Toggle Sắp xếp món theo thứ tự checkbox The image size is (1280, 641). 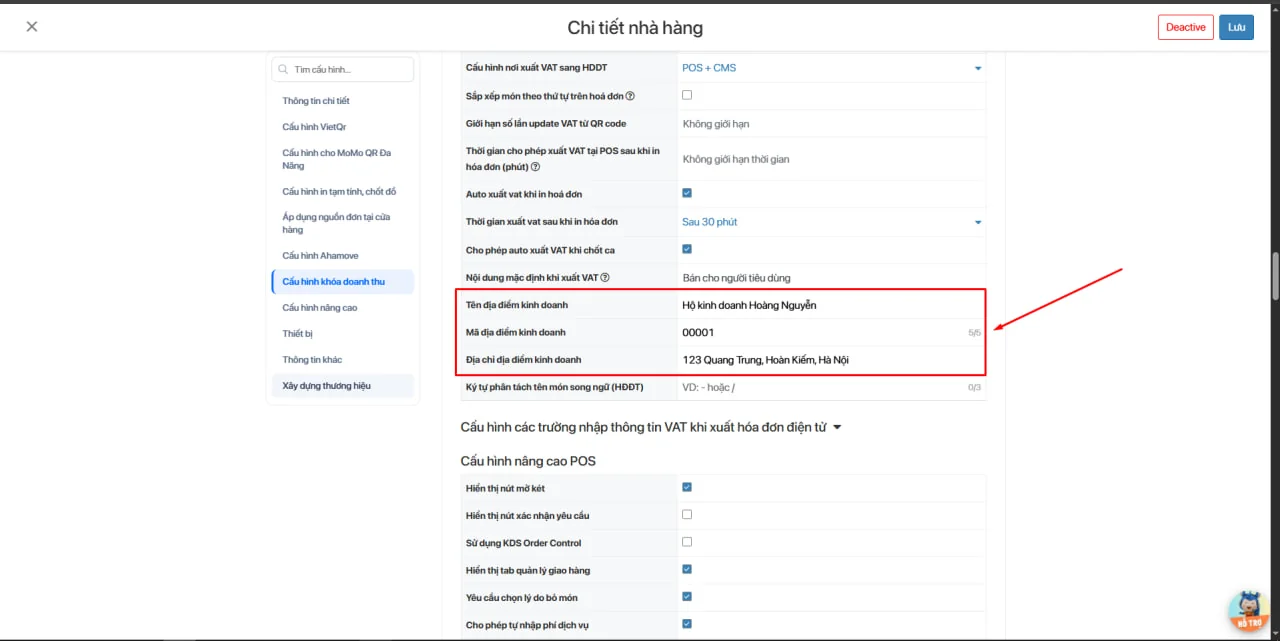pos(687,95)
